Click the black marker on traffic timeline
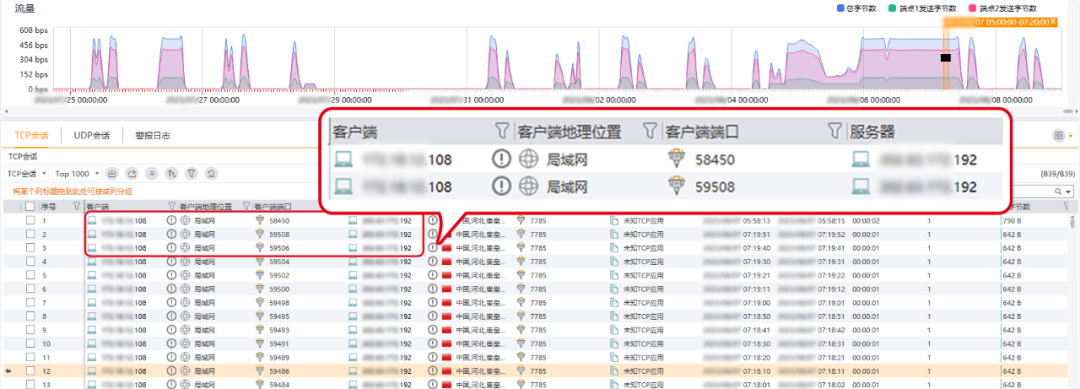The height and width of the screenshot is (389, 1080). pos(946,59)
